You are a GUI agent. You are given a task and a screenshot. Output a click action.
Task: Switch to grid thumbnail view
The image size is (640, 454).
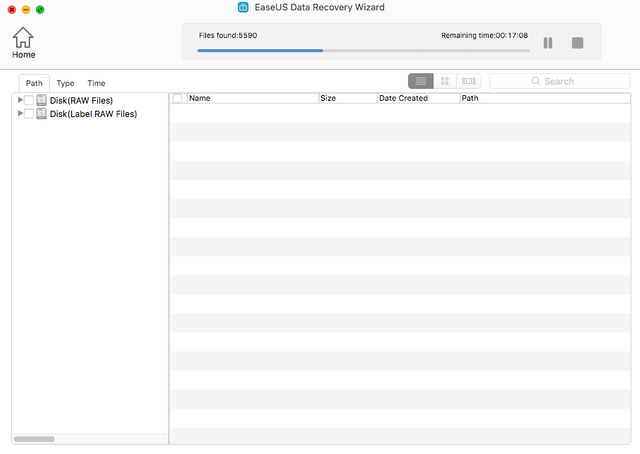[x=445, y=81]
